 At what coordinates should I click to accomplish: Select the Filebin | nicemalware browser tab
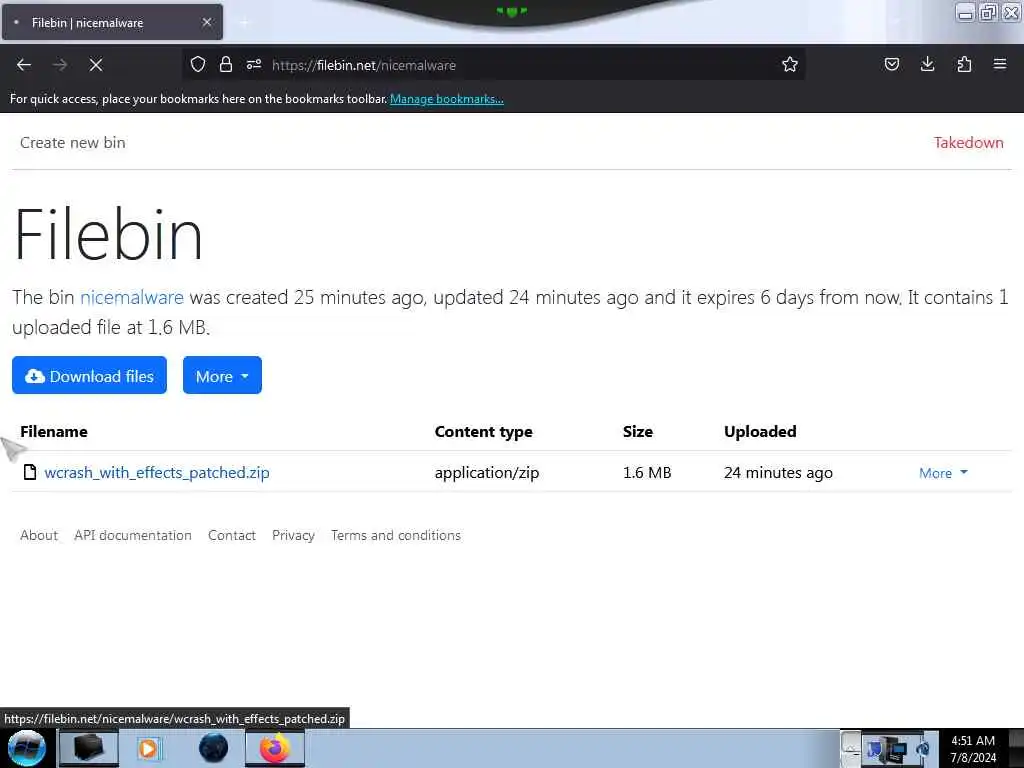click(112, 22)
